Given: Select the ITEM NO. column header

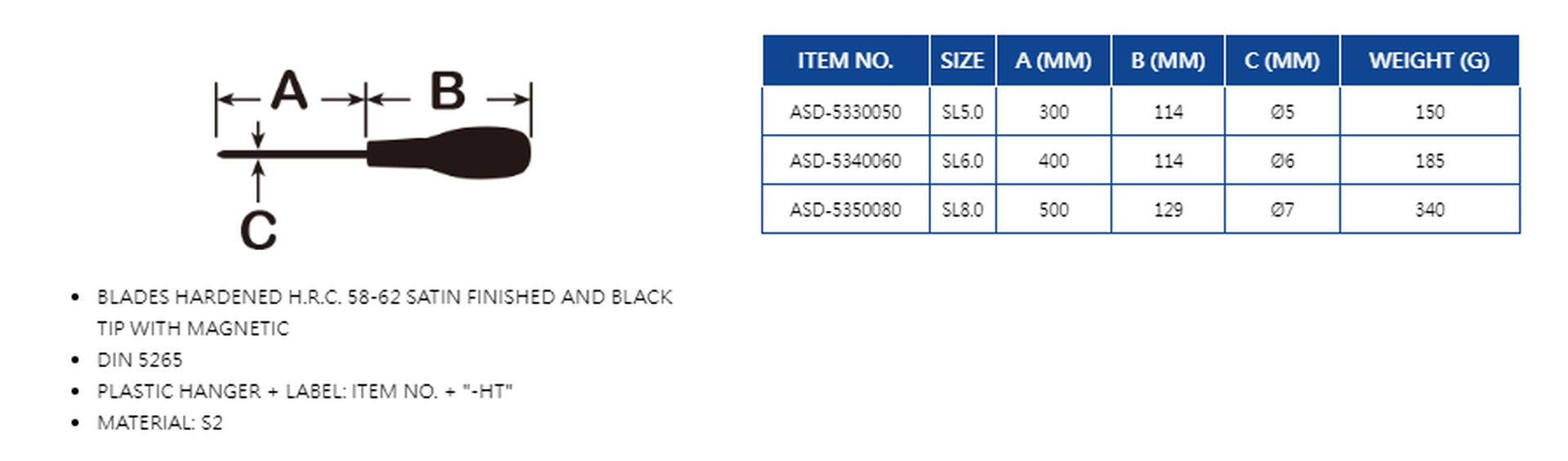Looking at the screenshot, I should tap(845, 60).
